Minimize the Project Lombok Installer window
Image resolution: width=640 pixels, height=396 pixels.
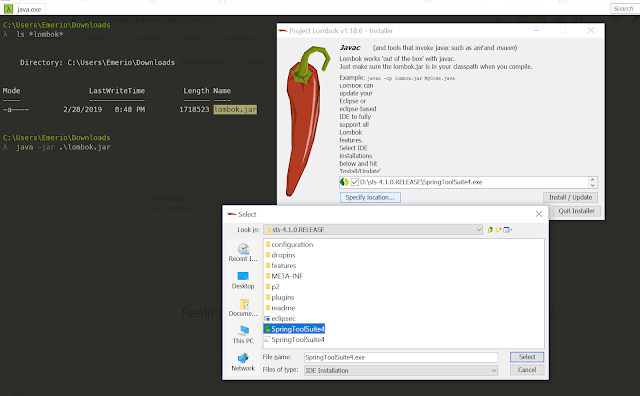(x=536, y=31)
